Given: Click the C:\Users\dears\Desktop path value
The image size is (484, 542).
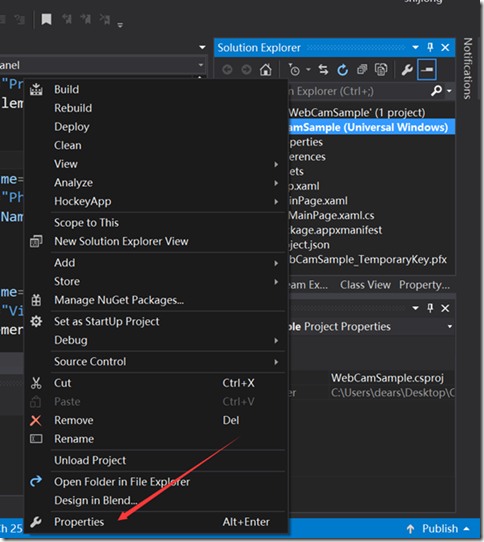Looking at the screenshot, I should coord(393,393).
